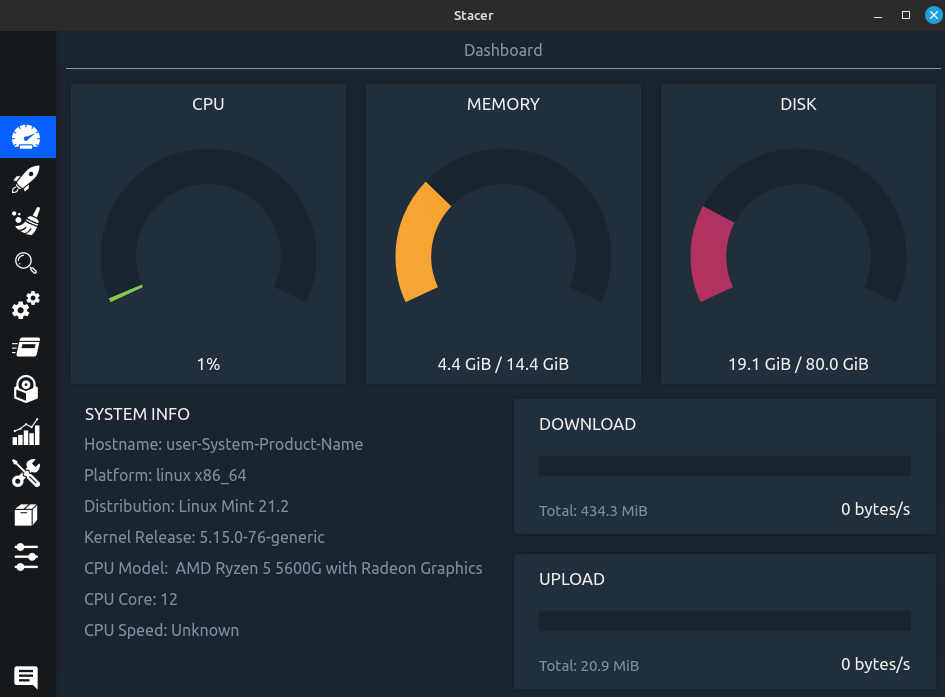Click the Upload speed progress bar
Screen dimensions: 945x697
click(x=724, y=621)
